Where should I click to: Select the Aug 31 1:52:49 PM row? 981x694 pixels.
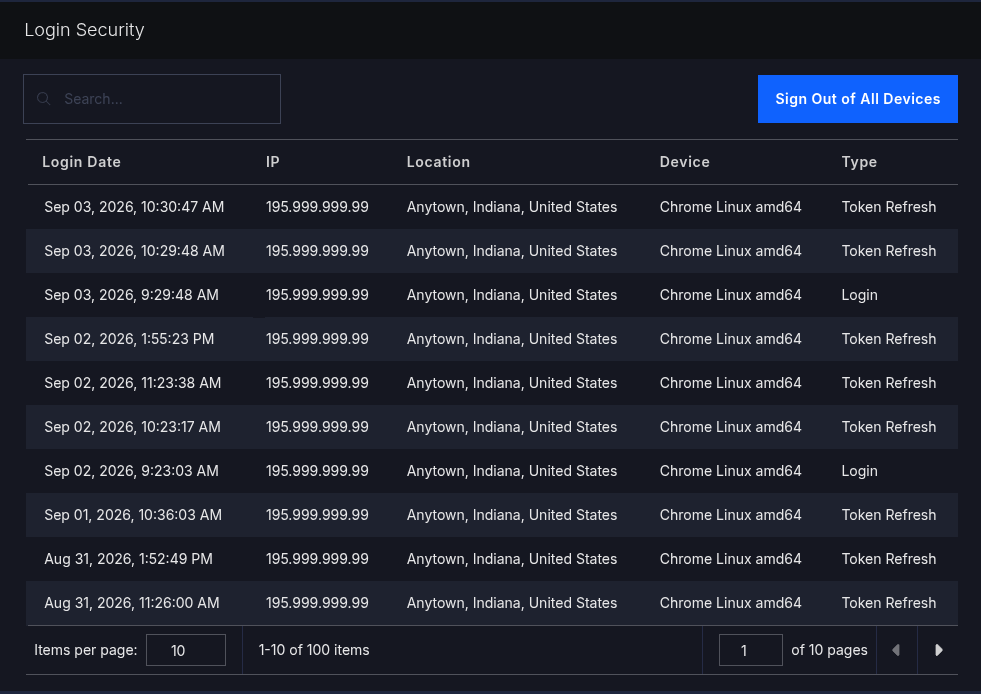tap(492, 559)
